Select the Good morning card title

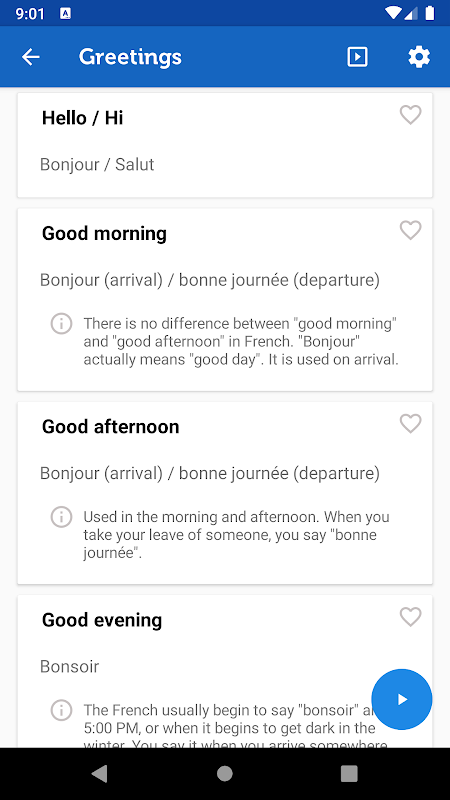[104, 233]
